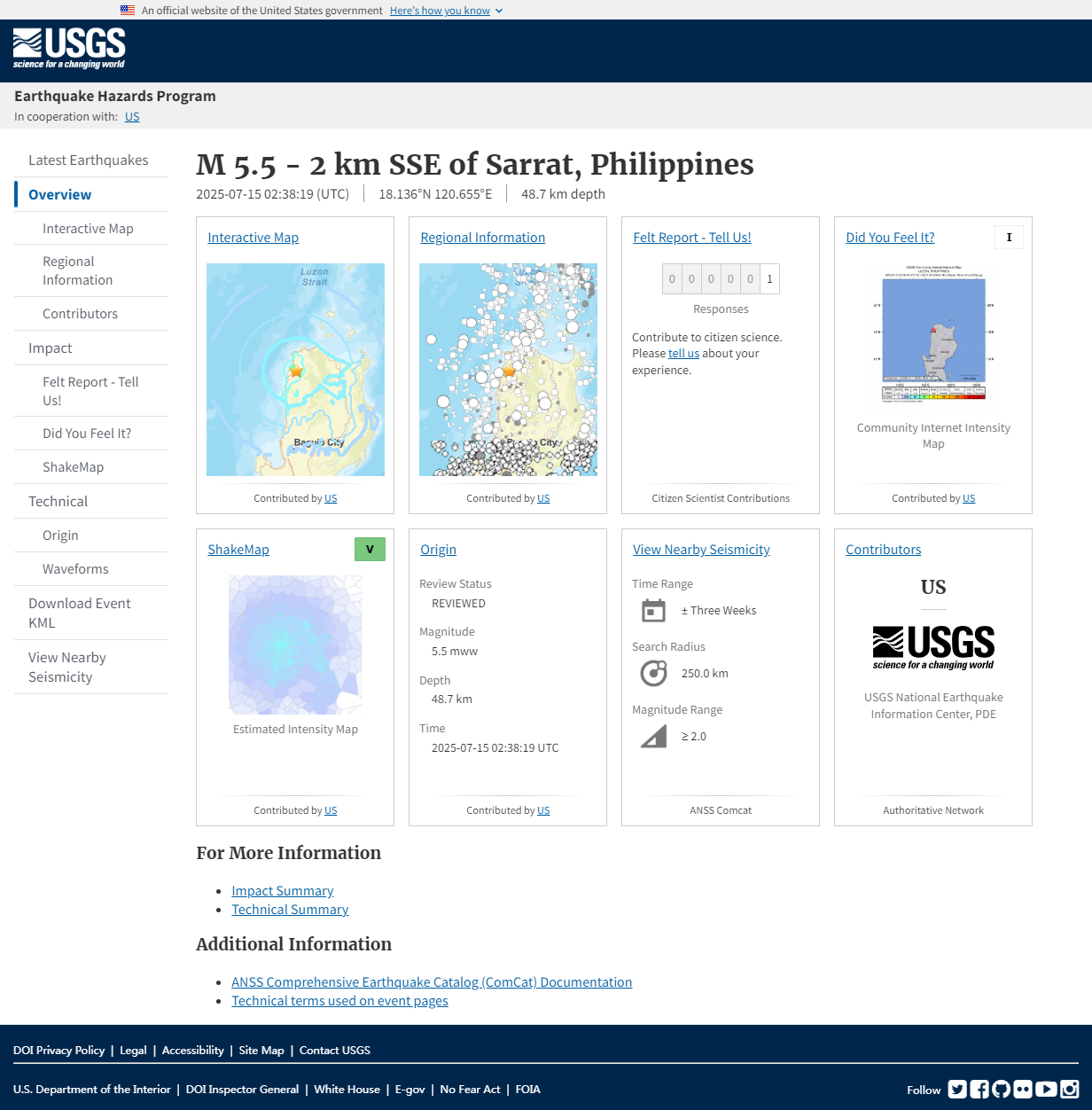This screenshot has height=1110, width=1092.
Task: Open the USGS Instagram icon
Action: coord(1070,1090)
